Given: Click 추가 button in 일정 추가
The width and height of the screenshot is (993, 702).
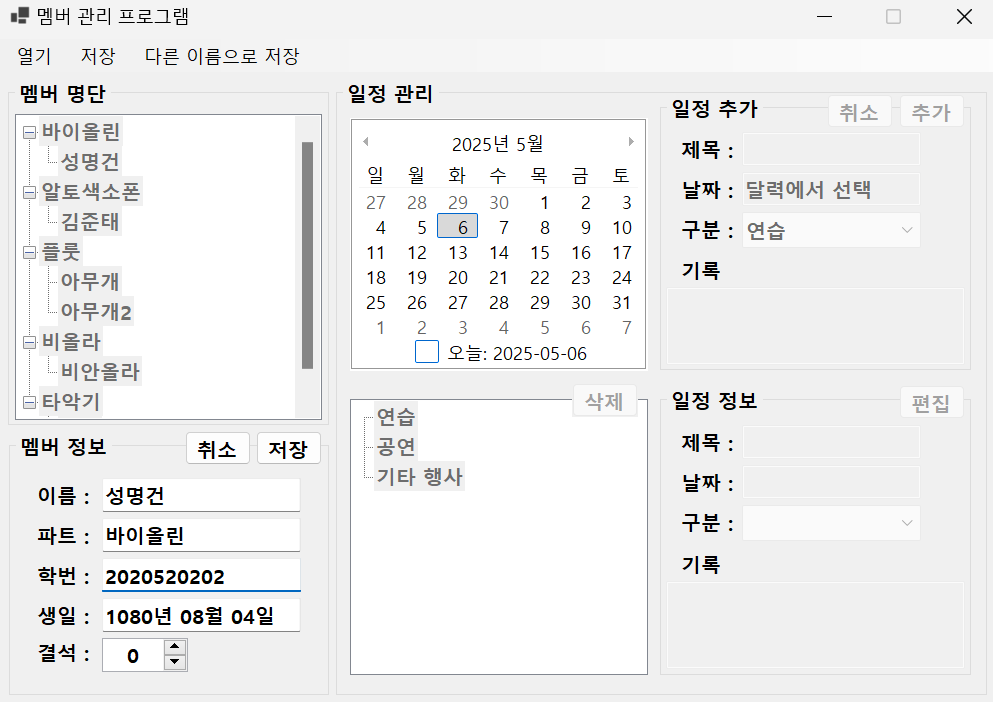Looking at the screenshot, I should tap(932, 112).
